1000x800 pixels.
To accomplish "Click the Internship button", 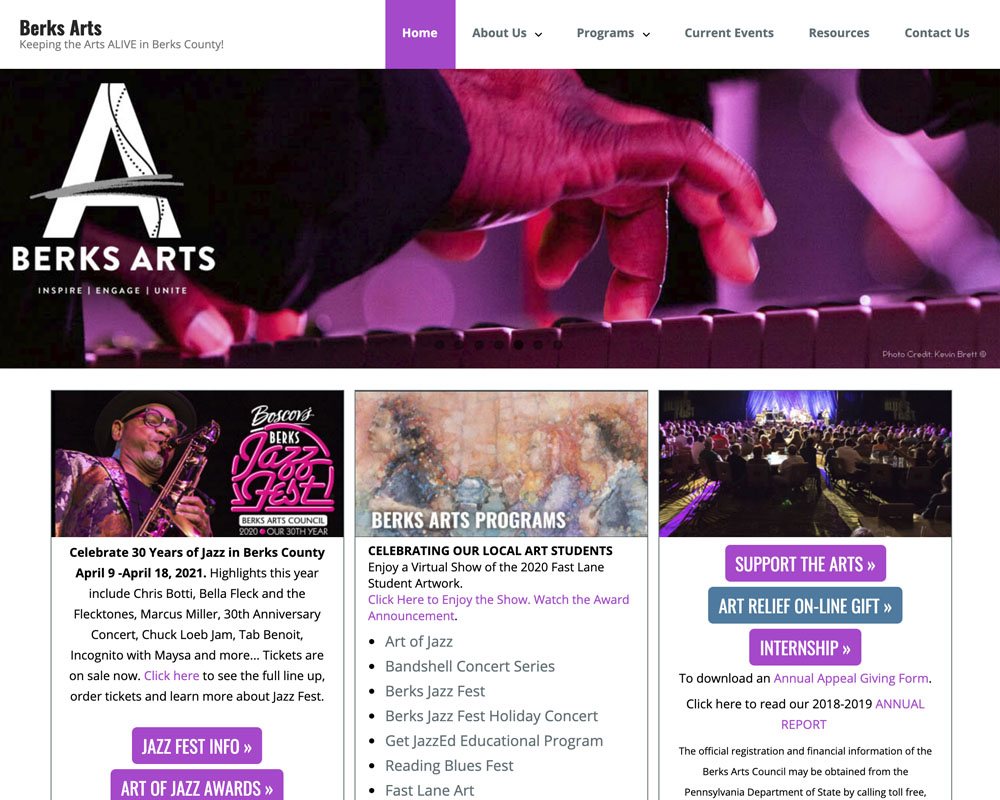I will coord(805,648).
